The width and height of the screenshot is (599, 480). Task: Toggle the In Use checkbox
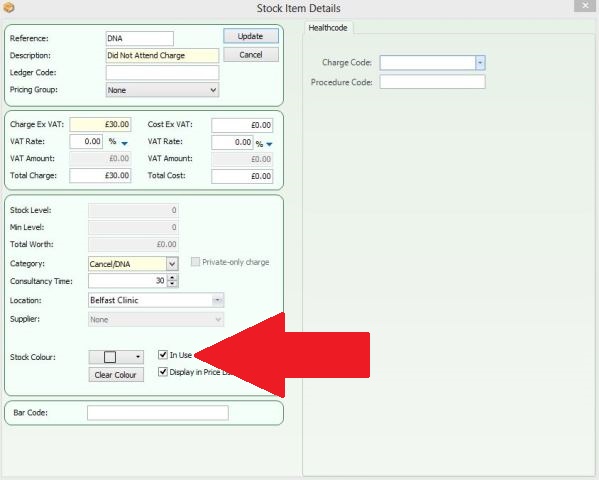[163, 355]
